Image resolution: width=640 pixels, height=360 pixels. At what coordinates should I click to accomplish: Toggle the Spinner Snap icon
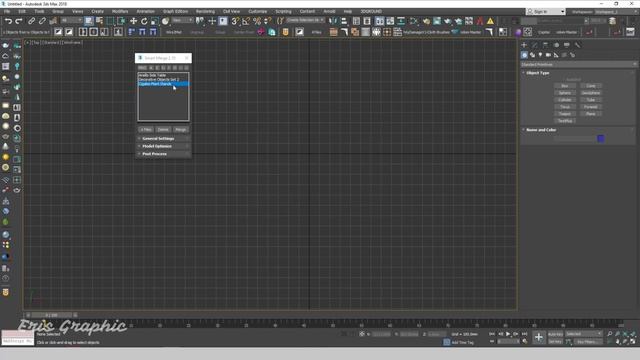click(x=267, y=21)
